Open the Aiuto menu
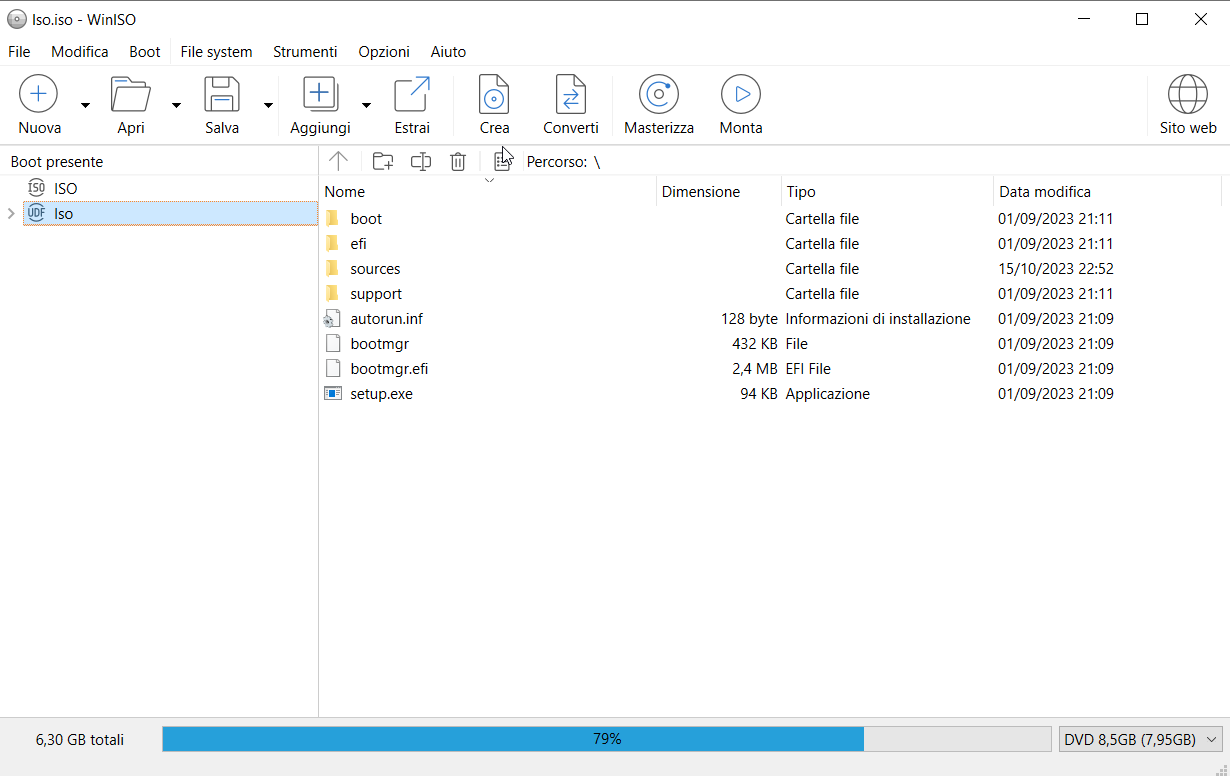This screenshot has height=776, width=1230. click(x=448, y=52)
